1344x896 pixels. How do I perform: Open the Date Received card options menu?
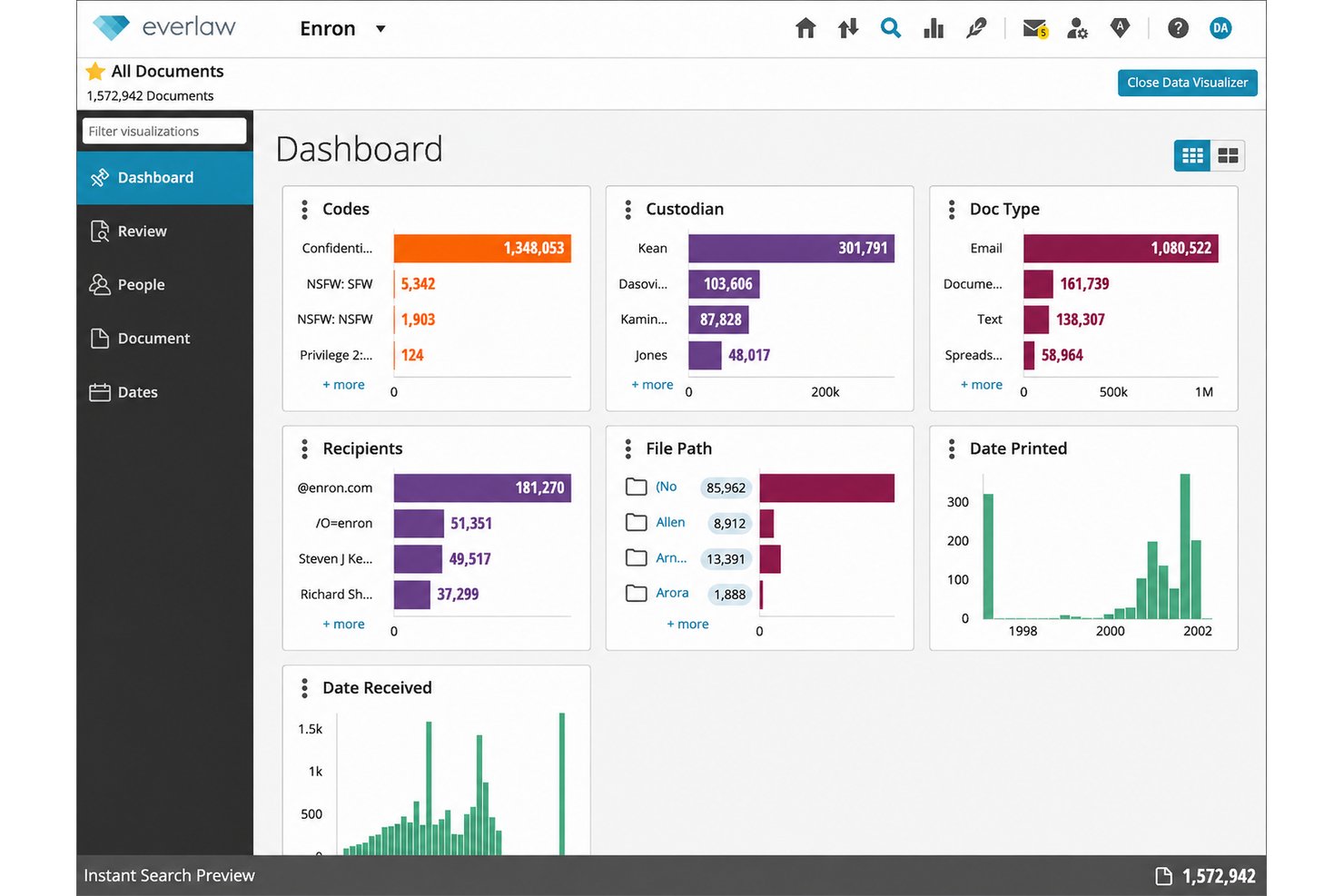click(x=304, y=688)
